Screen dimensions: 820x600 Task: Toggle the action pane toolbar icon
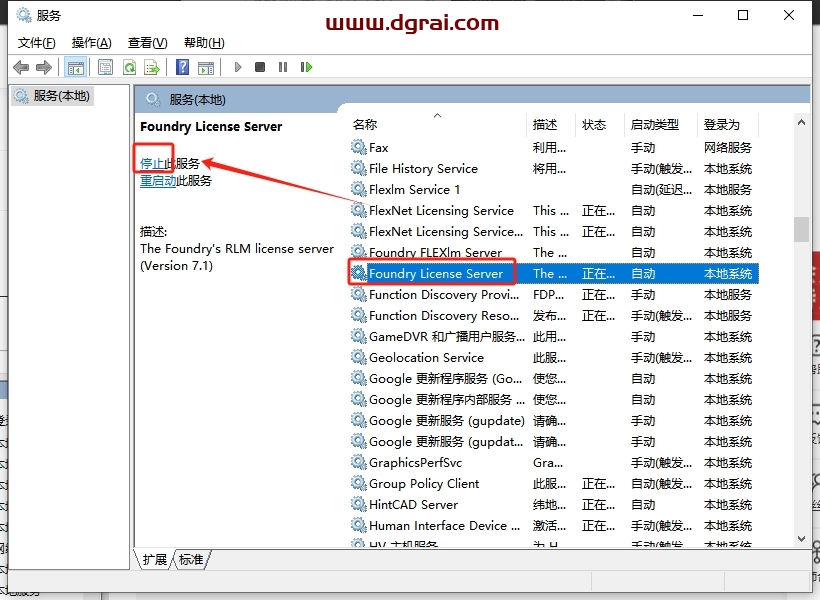206,67
